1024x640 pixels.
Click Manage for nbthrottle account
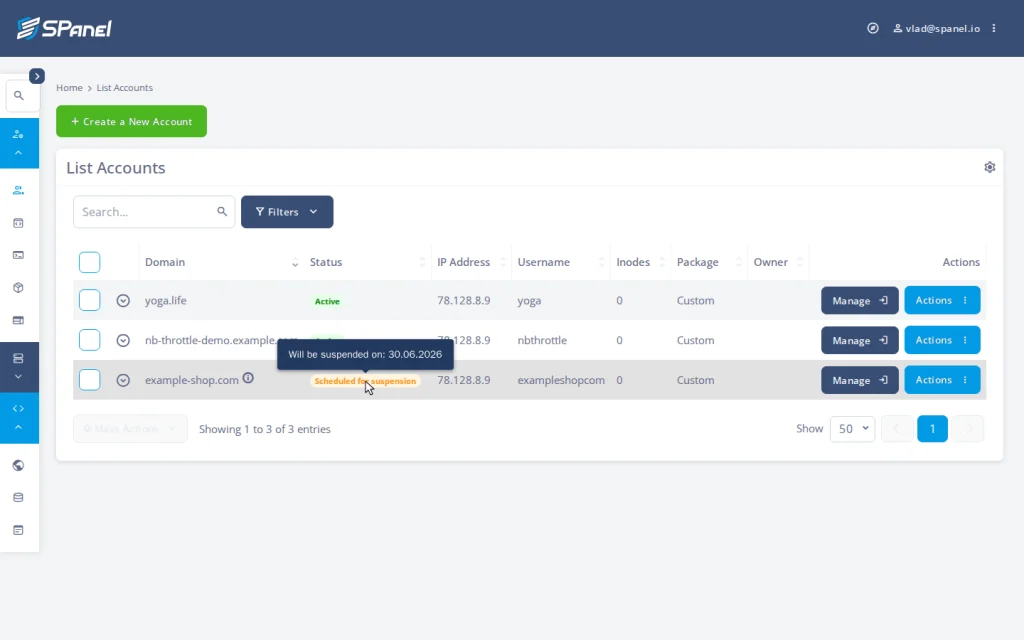[859, 340]
